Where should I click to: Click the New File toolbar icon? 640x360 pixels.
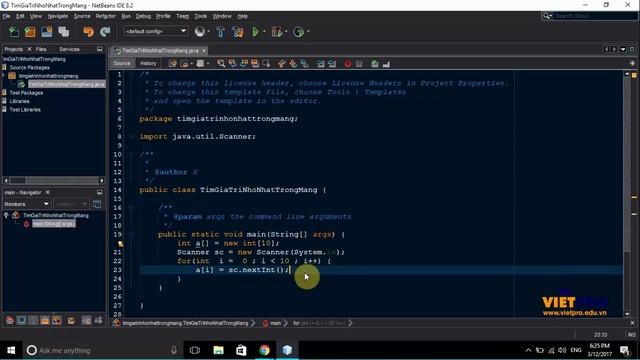14,32
